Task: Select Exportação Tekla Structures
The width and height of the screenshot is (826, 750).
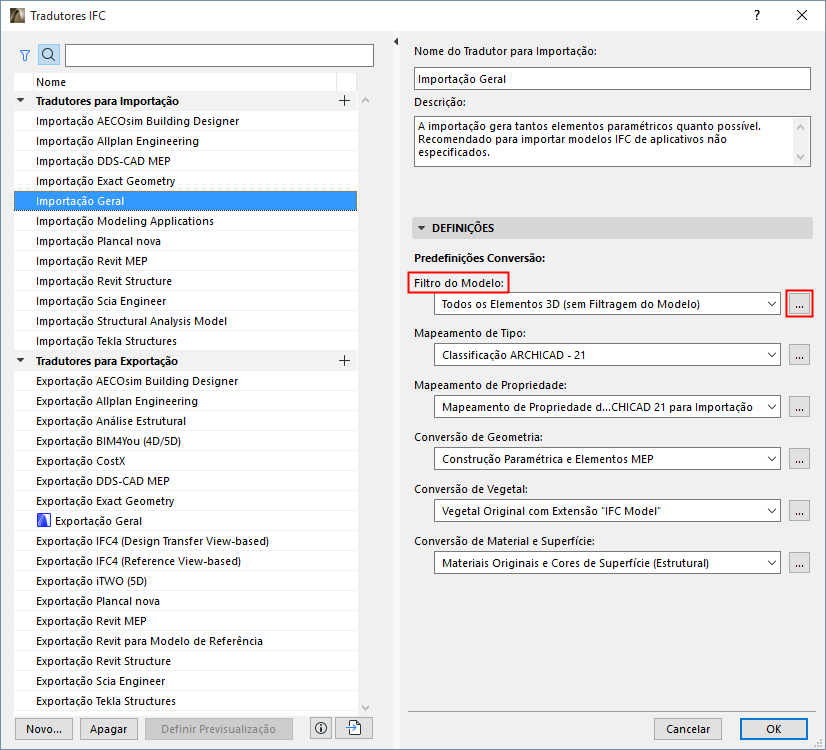Action: pos(185,701)
